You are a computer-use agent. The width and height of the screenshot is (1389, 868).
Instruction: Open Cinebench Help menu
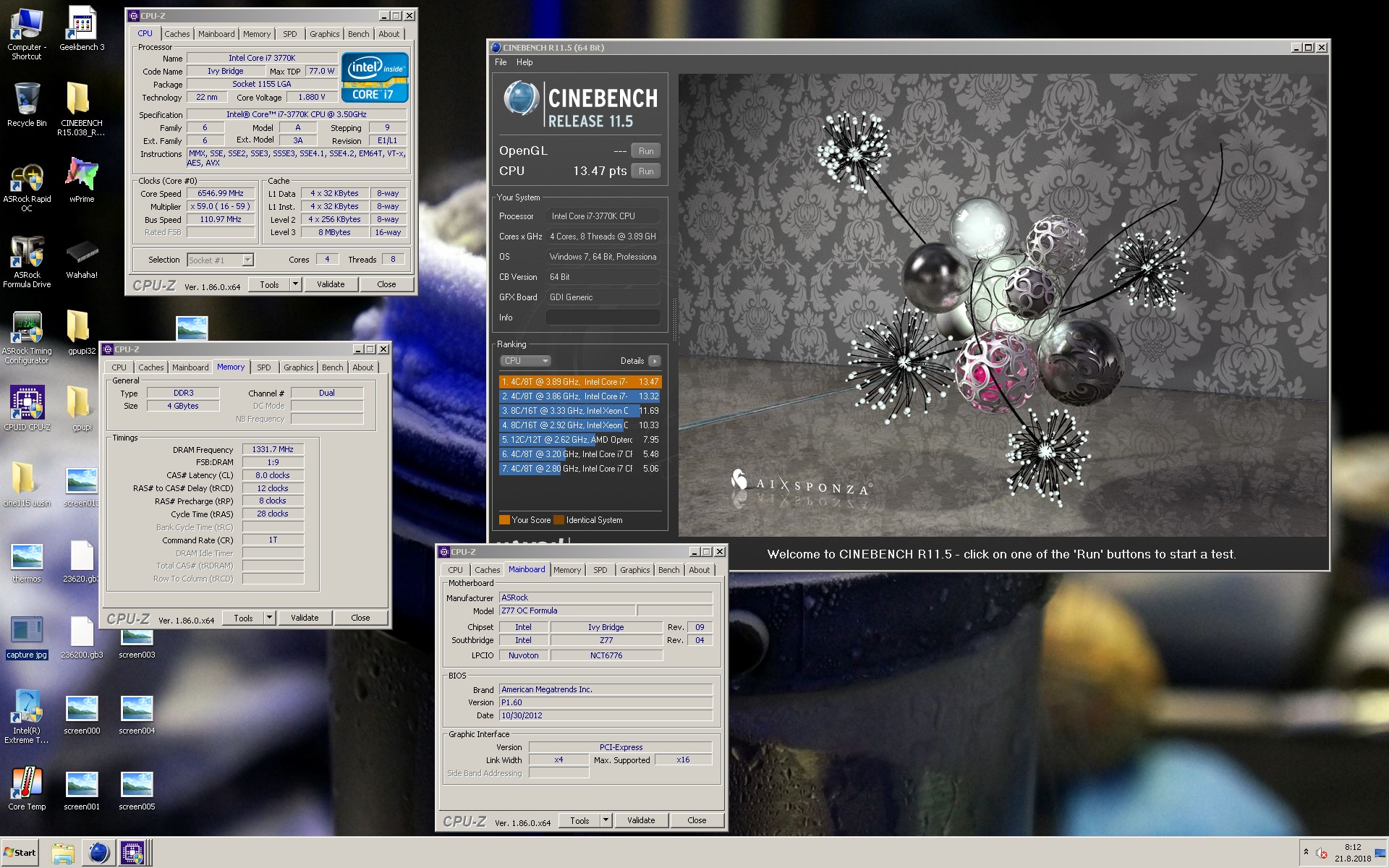(524, 62)
